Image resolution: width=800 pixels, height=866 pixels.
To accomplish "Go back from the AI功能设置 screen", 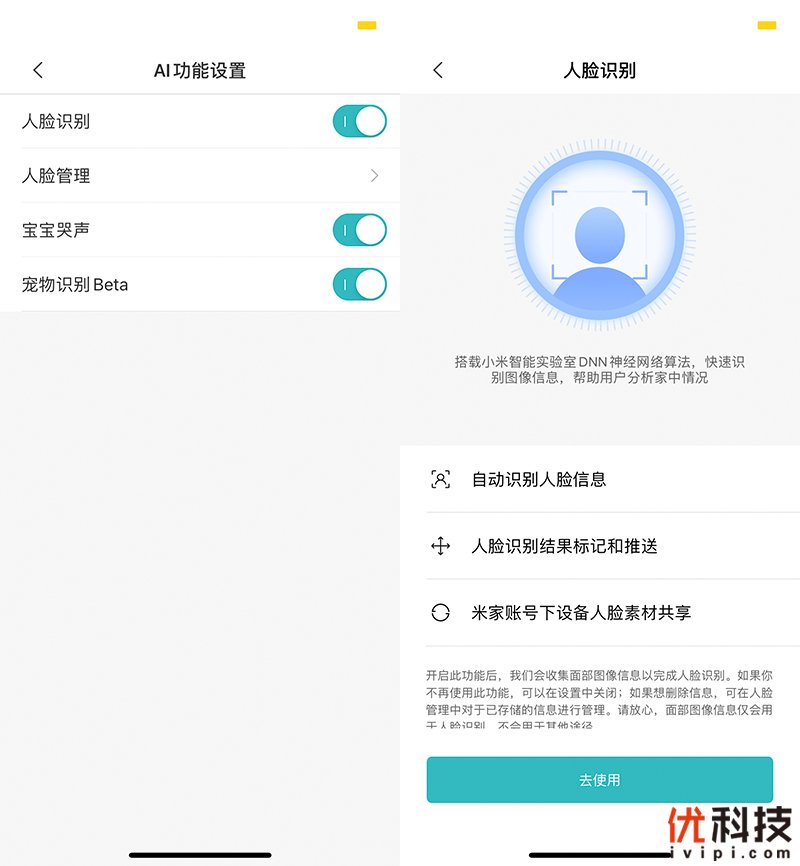I will tap(38, 70).
